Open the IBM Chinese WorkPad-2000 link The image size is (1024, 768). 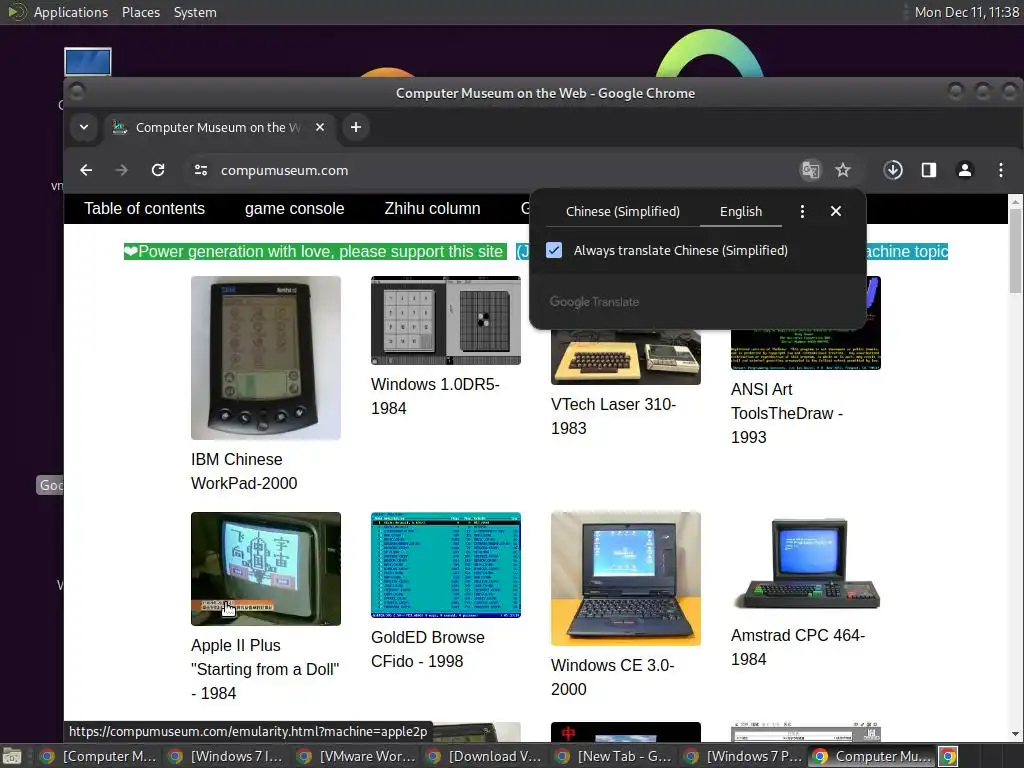[244, 471]
